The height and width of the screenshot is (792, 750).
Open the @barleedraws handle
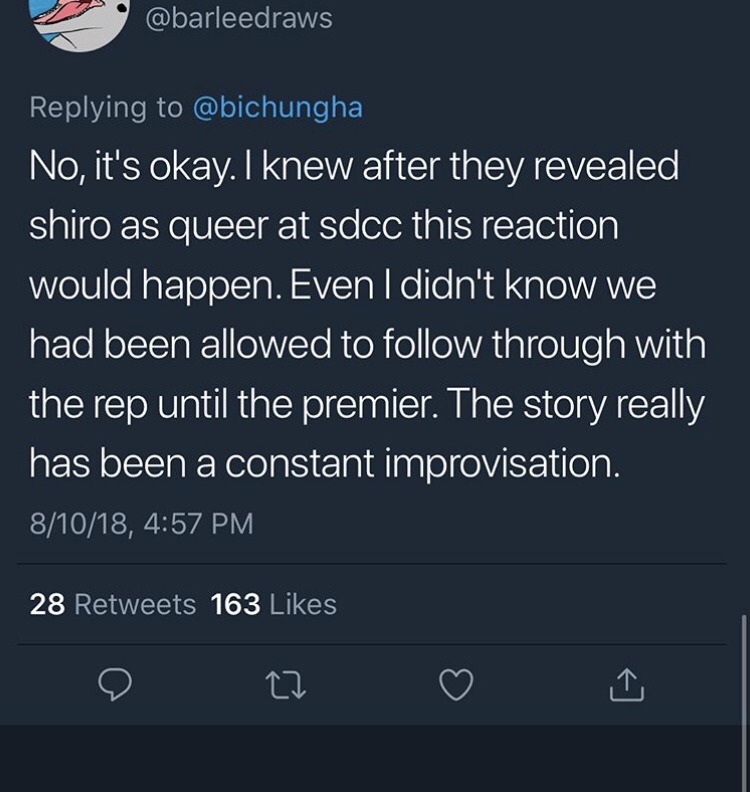(x=239, y=19)
